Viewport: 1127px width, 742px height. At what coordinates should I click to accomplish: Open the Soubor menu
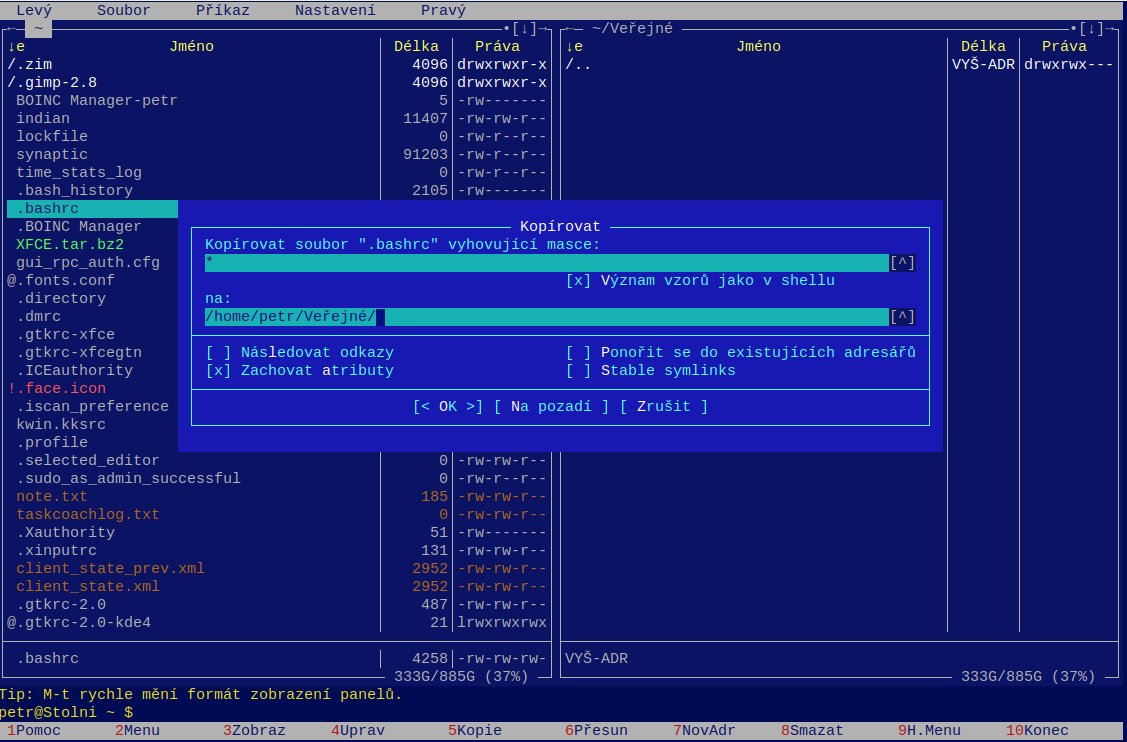coord(124,10)
